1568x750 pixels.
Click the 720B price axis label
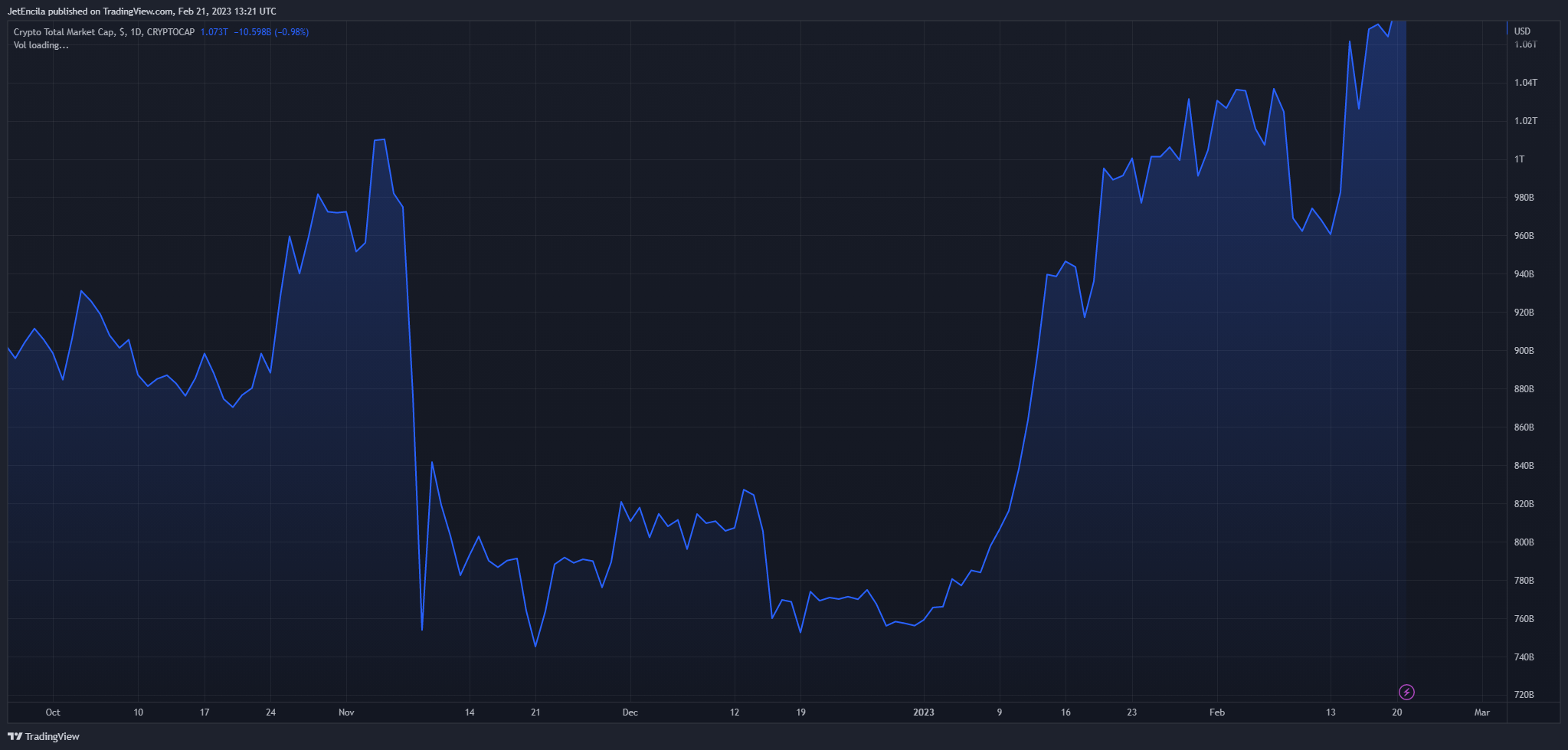point(1524,695)
